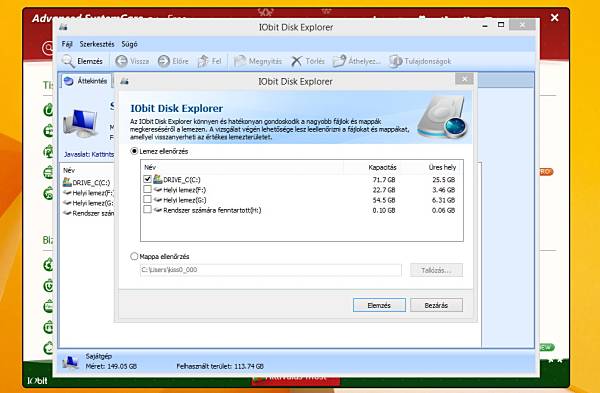Viewport: 600px width, 393px height.
Task: Click Felhasznált terület: 113.74 GB status text
Action: click(220, 366)
